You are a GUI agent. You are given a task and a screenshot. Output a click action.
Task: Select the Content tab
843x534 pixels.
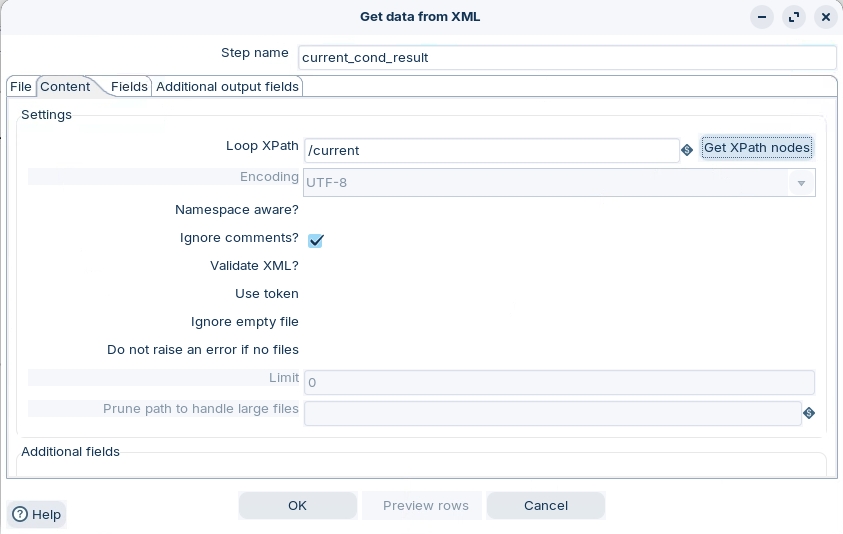tap(65, 87)
